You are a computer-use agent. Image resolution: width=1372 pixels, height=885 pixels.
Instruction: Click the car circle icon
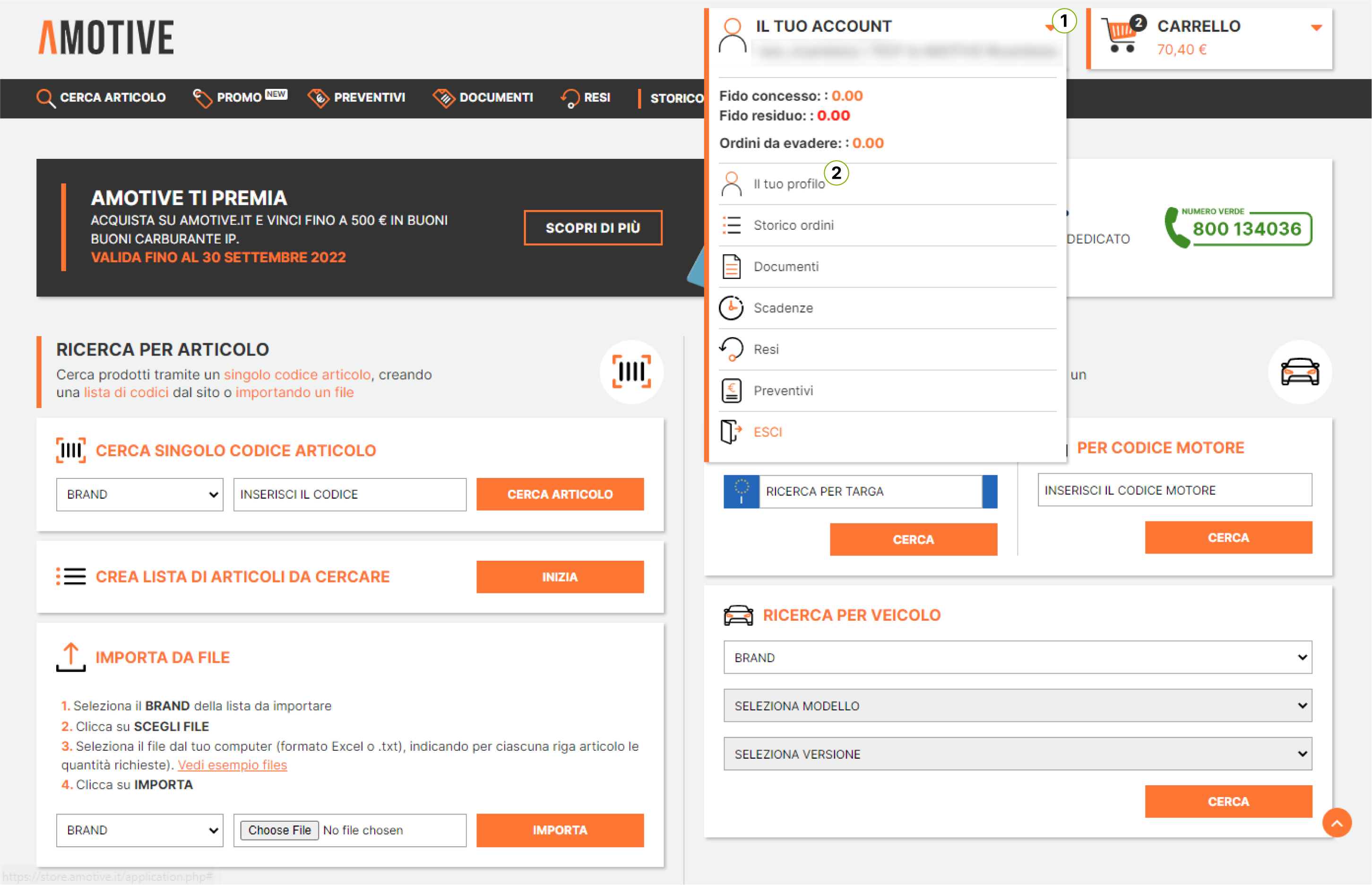pos(1299,372)
